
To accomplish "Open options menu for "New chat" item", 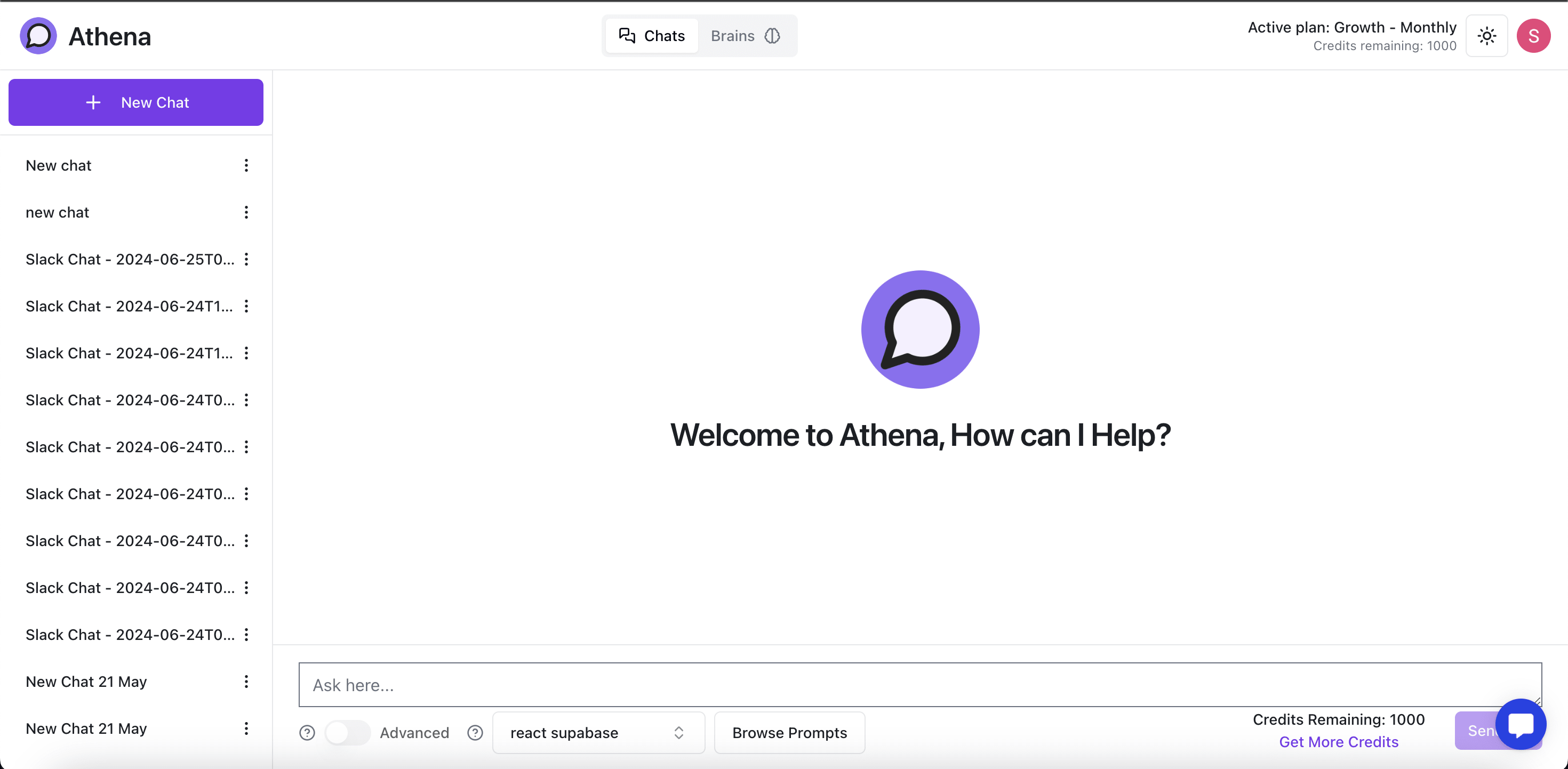I will tap(246, 166).
